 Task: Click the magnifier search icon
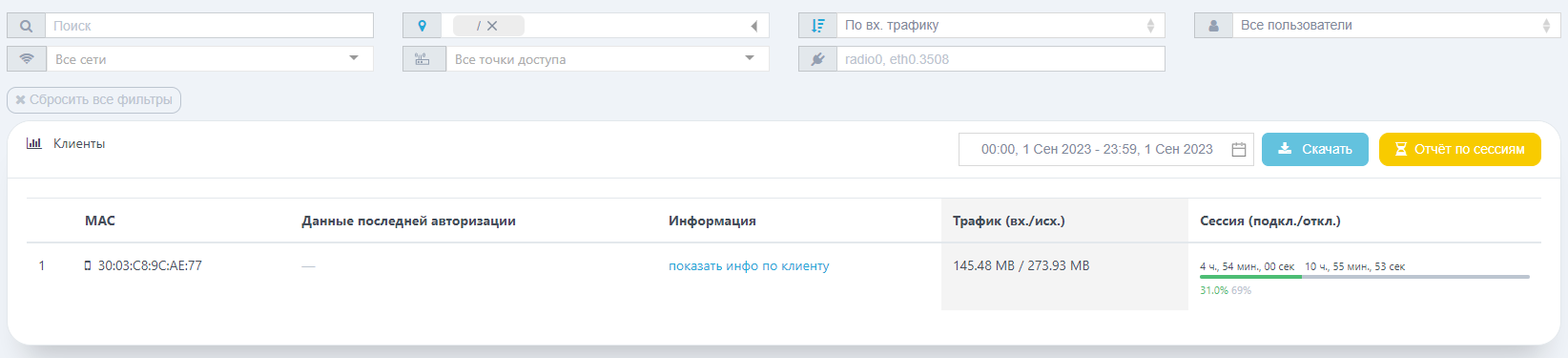tap(26, 26)
